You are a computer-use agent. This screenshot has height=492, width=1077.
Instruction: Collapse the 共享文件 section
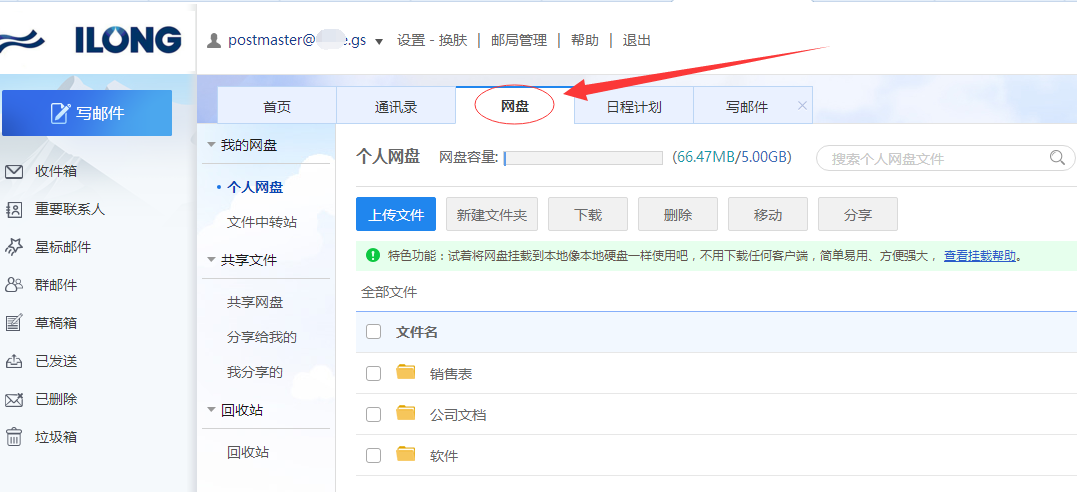(x=211, y=260)
